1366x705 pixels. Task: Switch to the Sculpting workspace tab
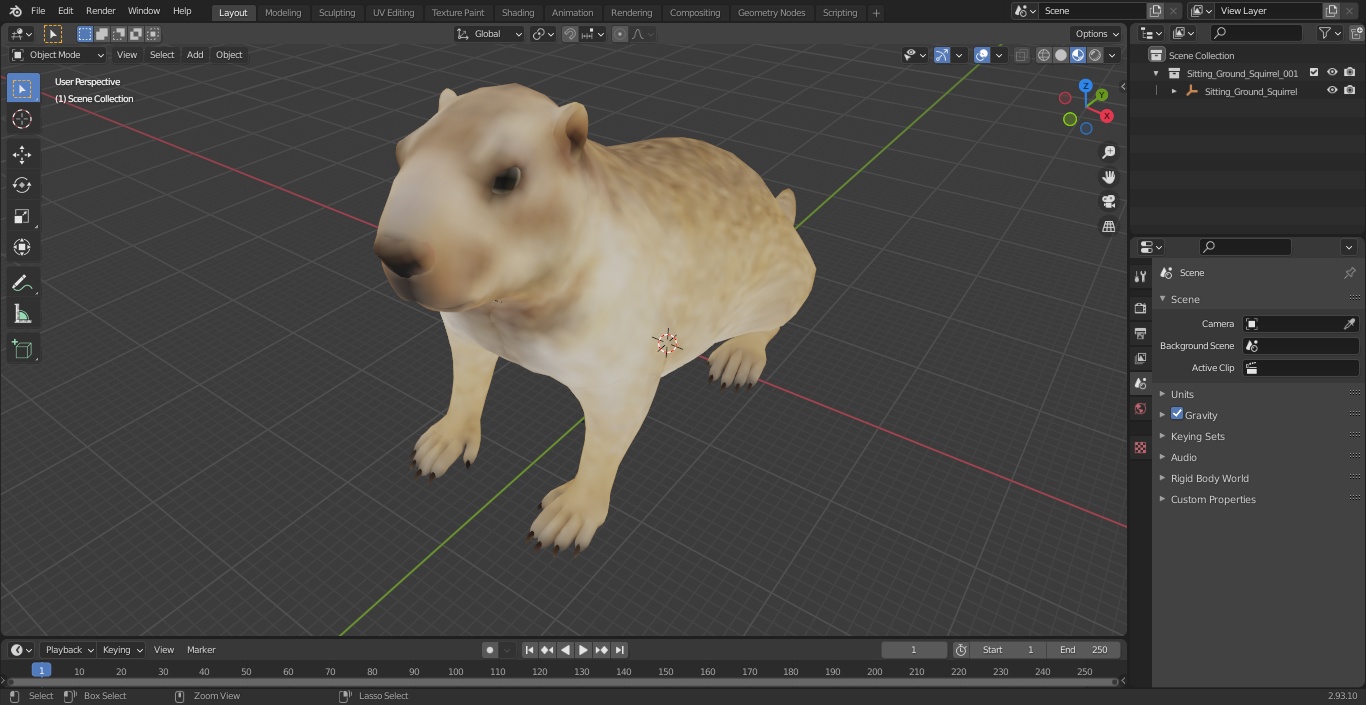coord(337,12)
